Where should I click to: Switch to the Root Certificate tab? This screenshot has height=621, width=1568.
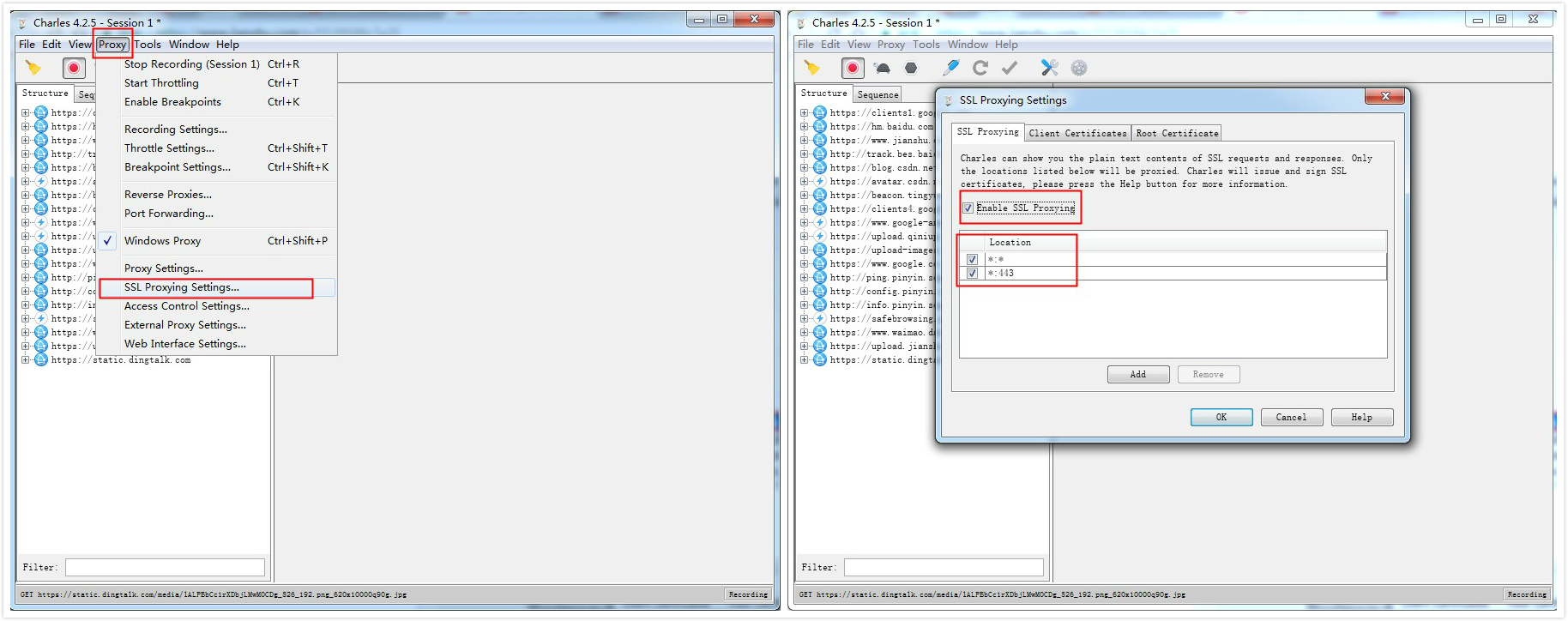tap(1177, 133)
